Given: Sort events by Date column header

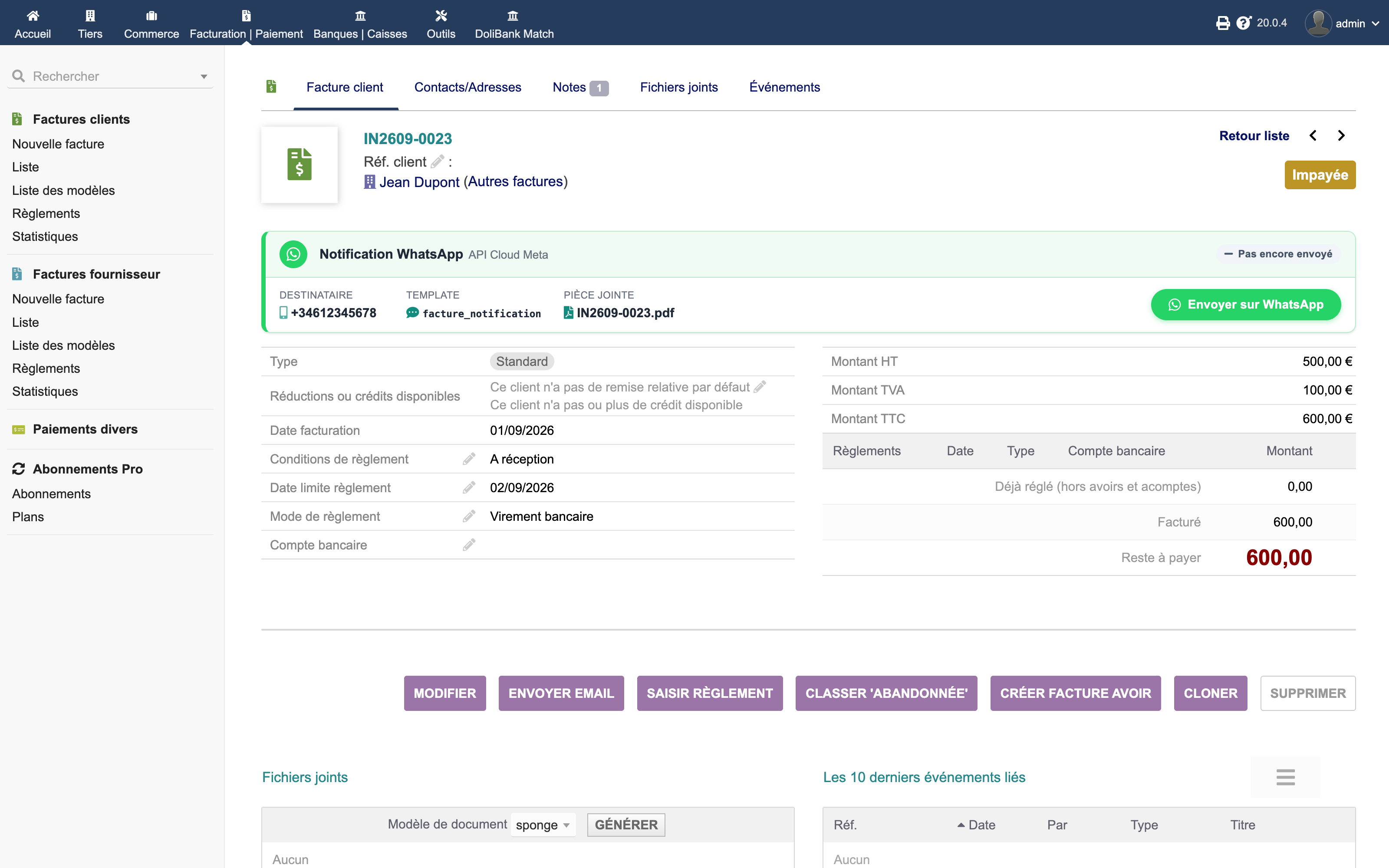Looking at the screenshot, I should point(981,825).
